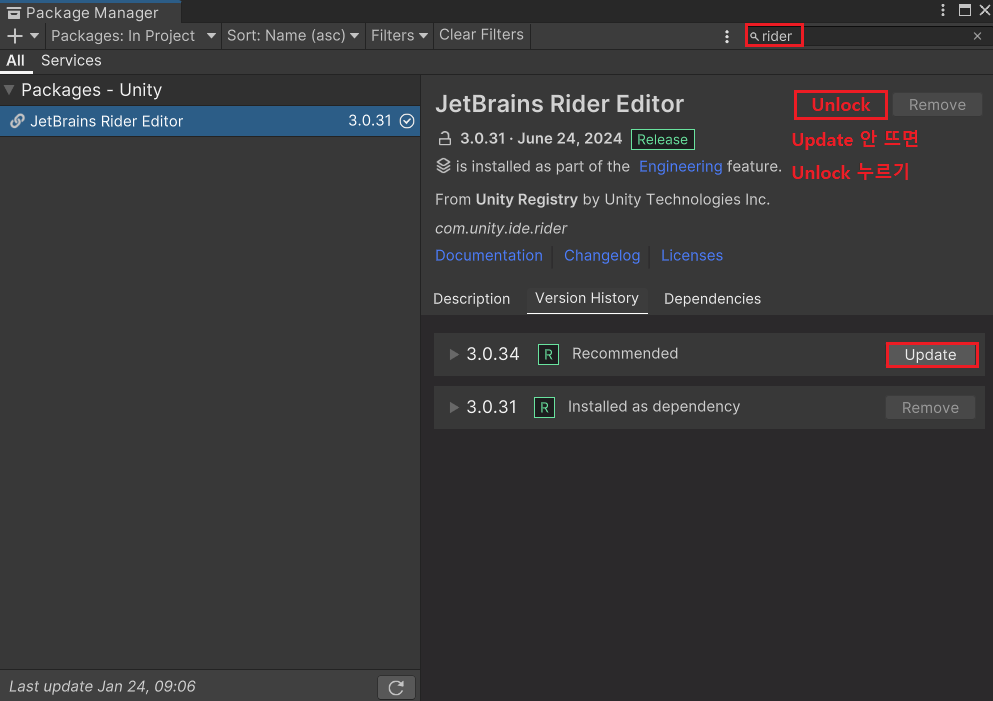The height and width of the screenshot is (701, 993).
Task: Click the feature layers icon
Action: [x=443, y=166]
